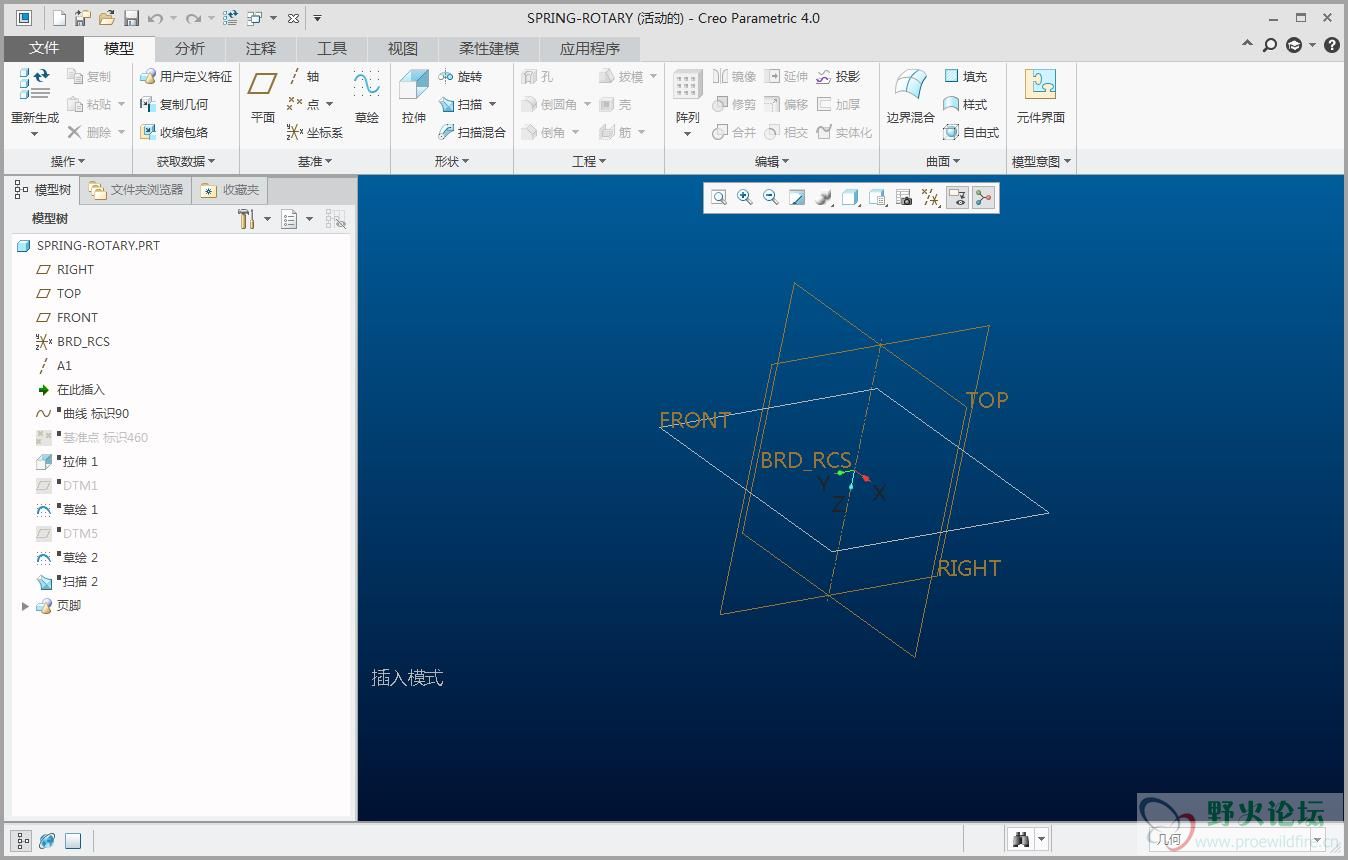Open the 文件 (File) menu
The image size is (1348, 860).
point(44,48)
